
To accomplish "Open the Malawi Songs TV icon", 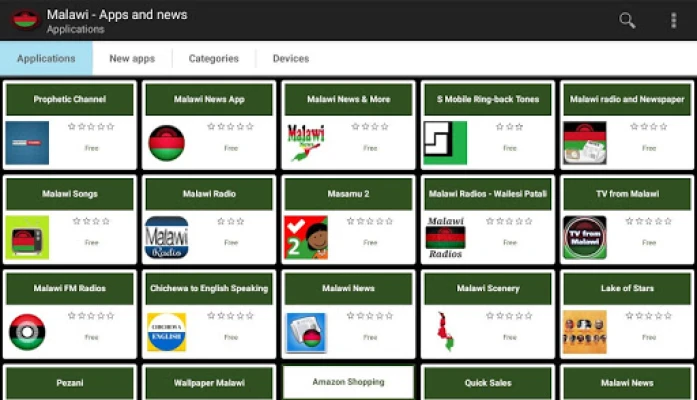I will [x=28, y=237].
